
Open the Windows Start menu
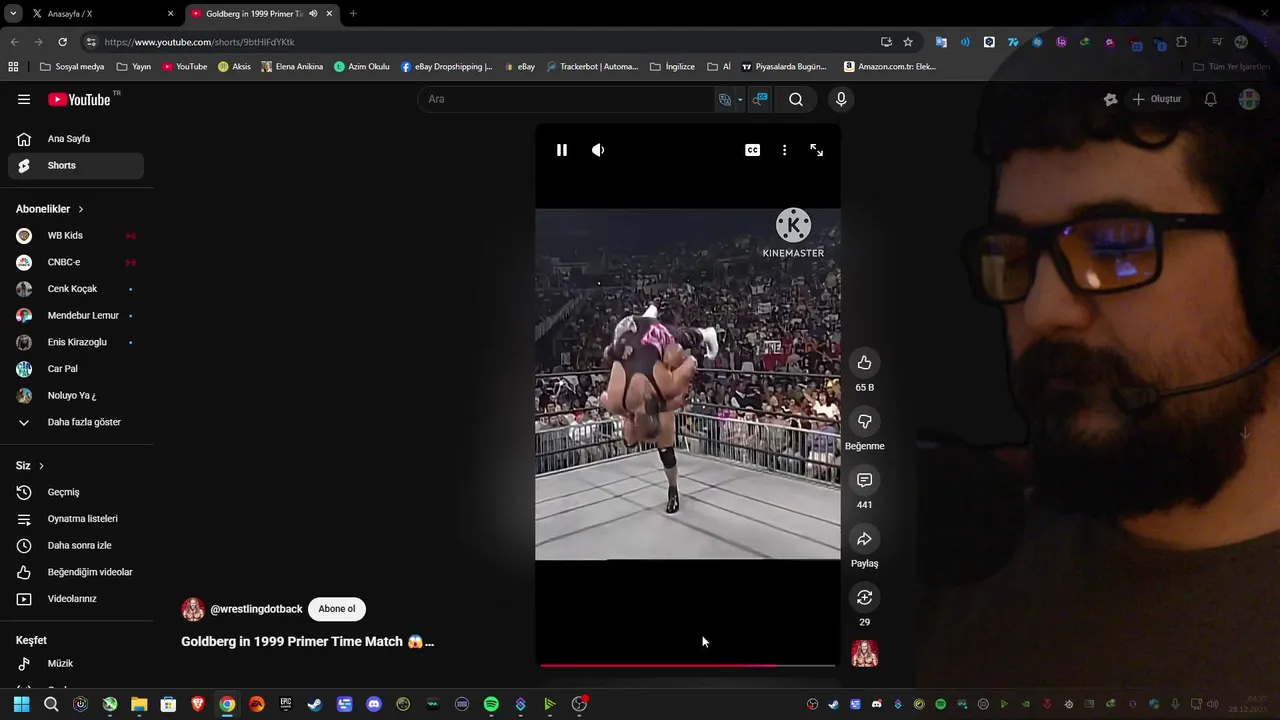pos(21,704)
